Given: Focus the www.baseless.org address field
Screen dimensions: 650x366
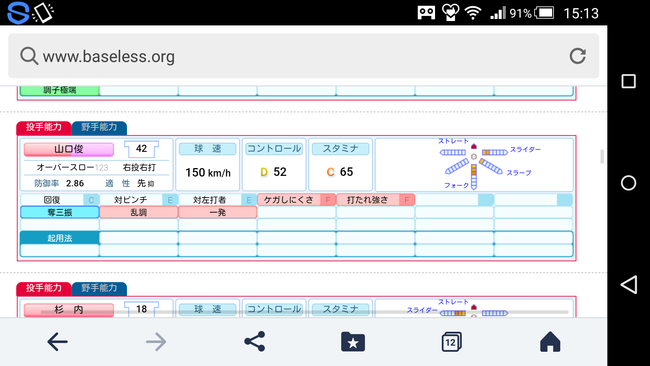Looking at the screenshot, I should click(x=303, y=56).
